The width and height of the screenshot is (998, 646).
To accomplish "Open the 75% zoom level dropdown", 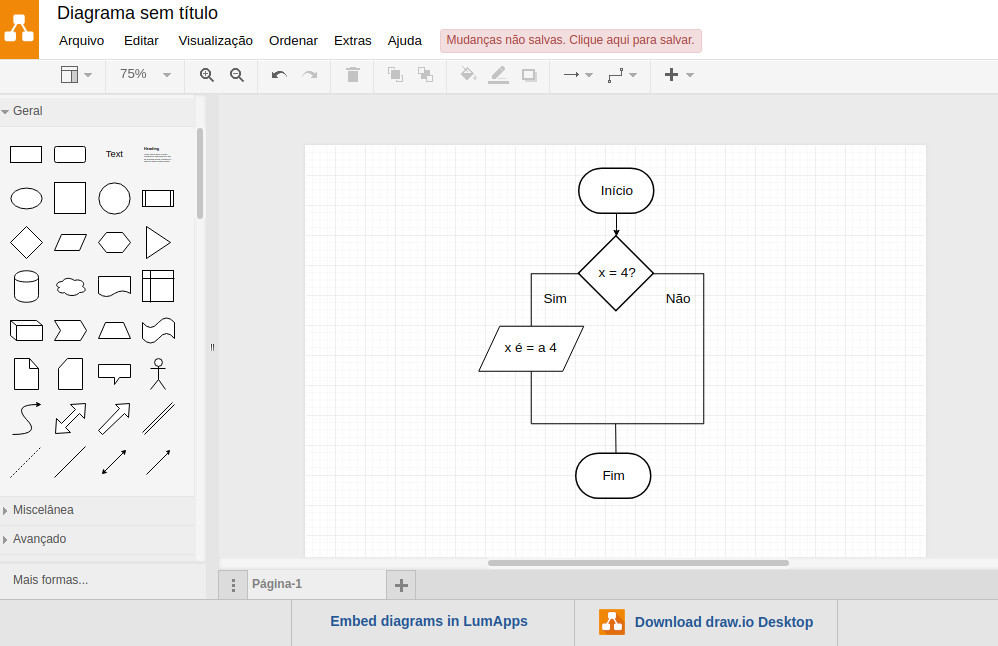I will 146,74.
